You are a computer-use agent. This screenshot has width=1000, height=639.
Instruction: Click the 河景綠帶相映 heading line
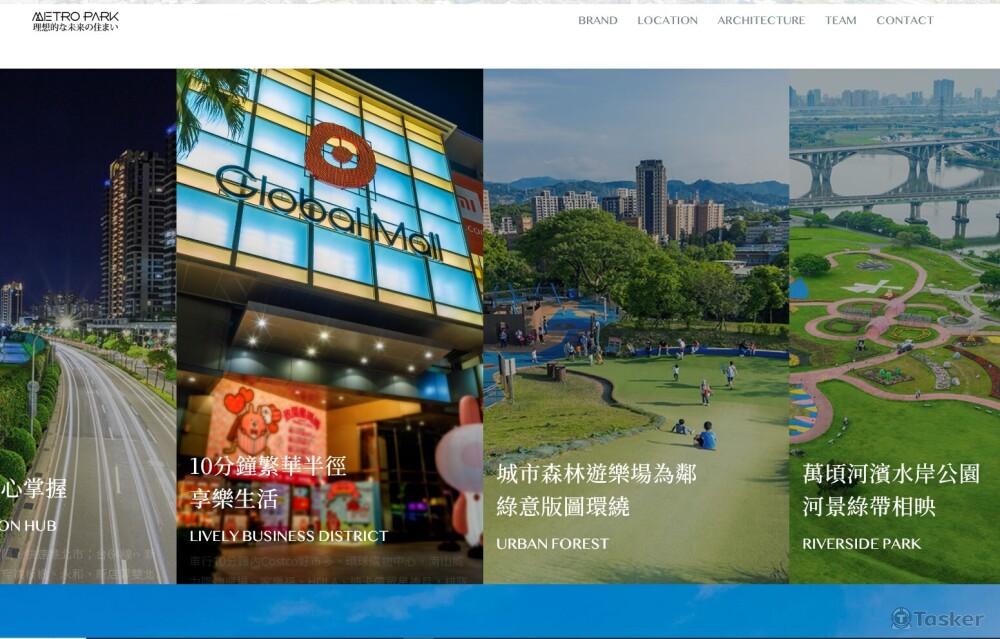coord(869,506)
